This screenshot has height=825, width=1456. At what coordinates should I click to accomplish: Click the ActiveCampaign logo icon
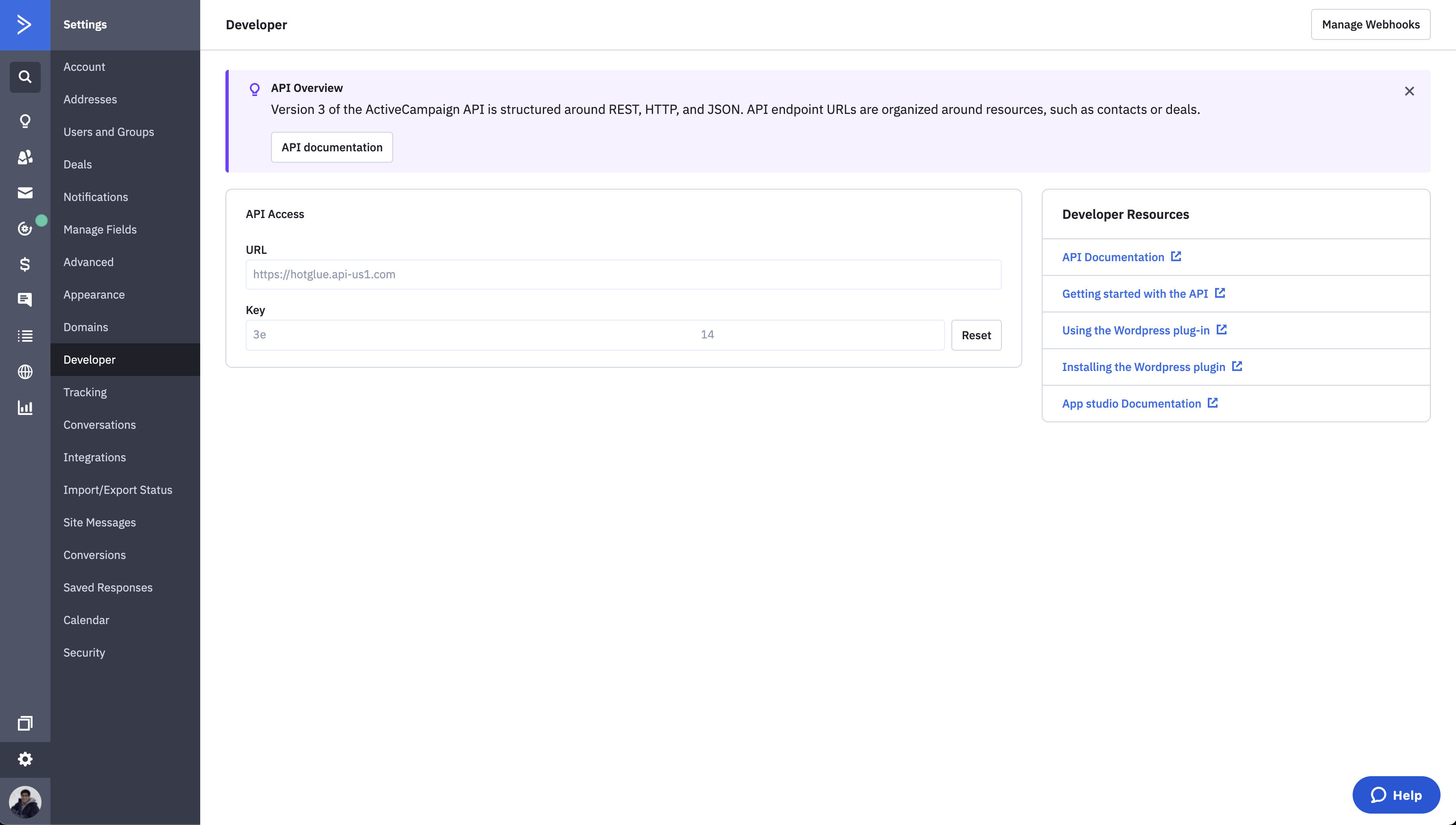[24, 24]
